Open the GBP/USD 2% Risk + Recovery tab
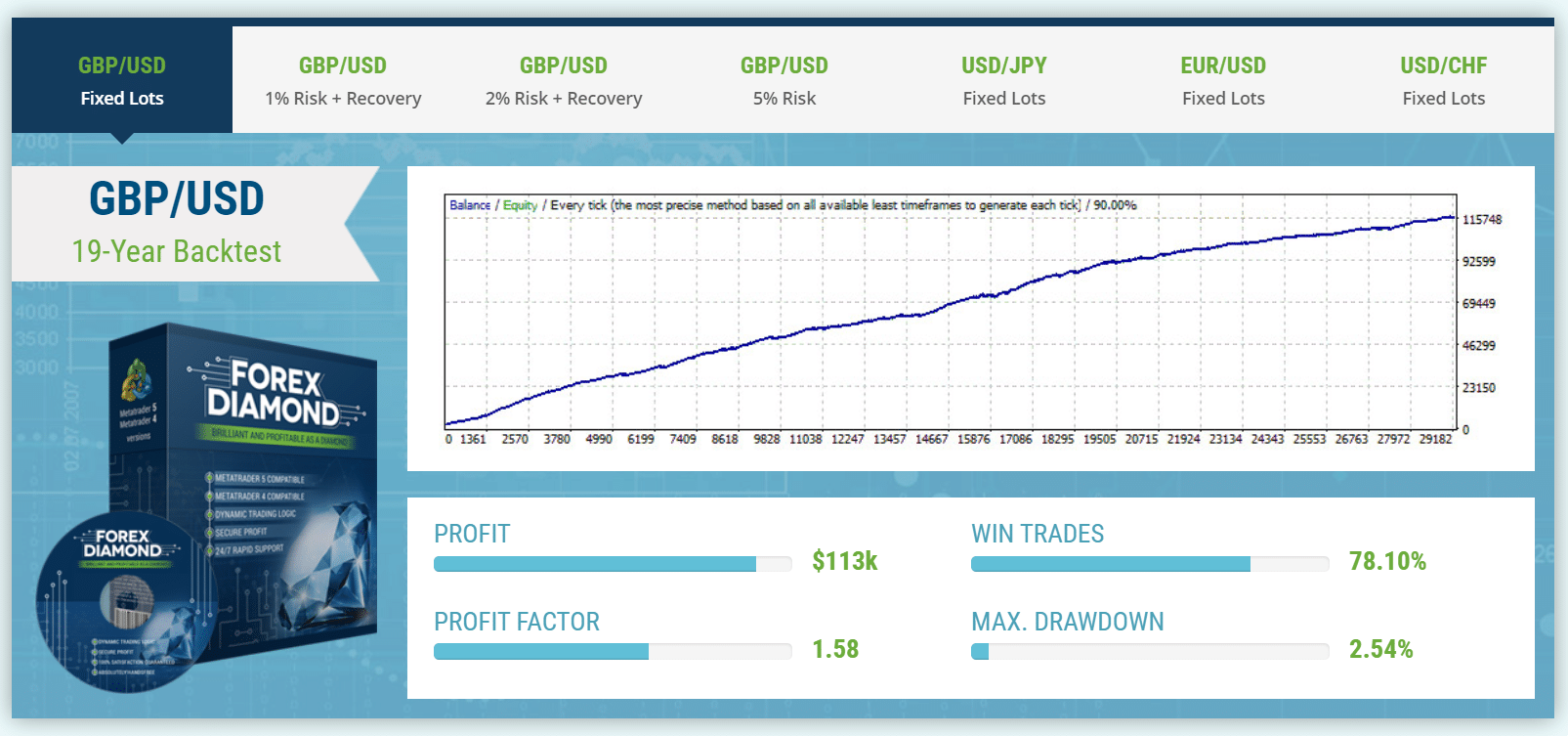The image size is (1568, 736). click(x=564, y=80)
